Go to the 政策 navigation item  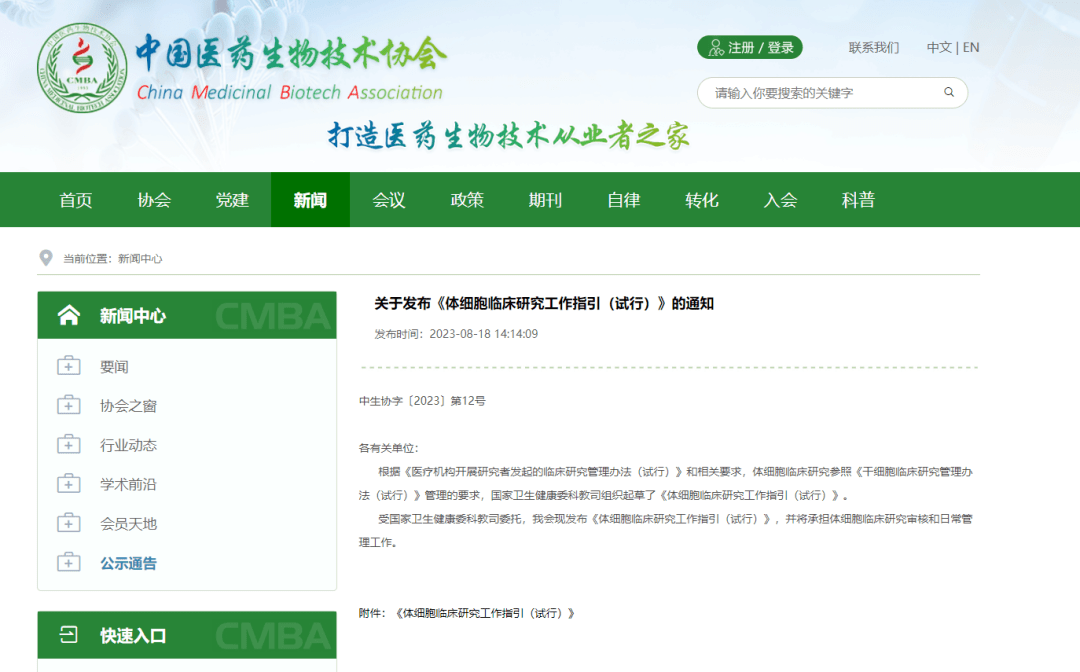coord(467,200)
